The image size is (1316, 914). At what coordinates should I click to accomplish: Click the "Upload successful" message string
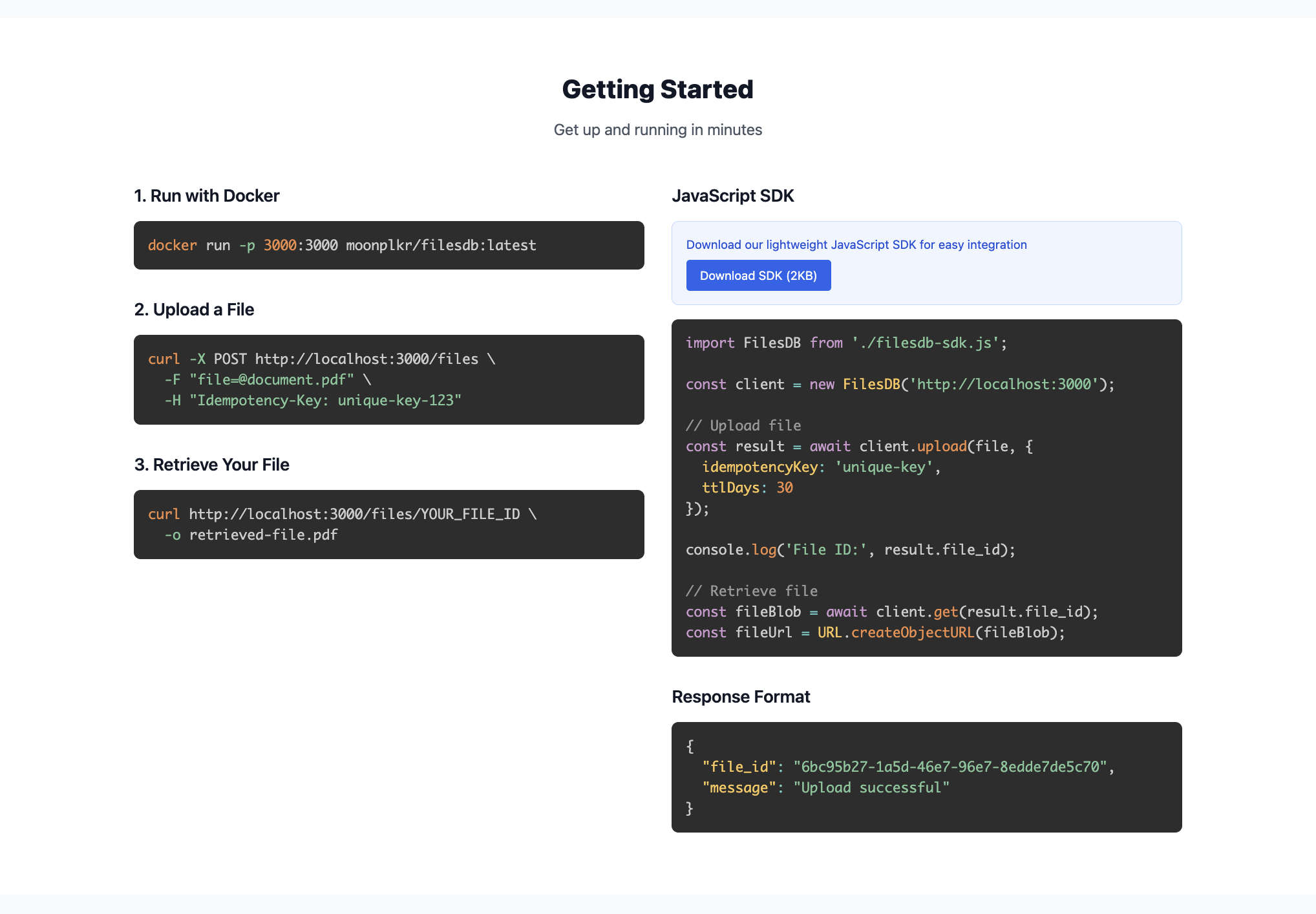[871, 787]
